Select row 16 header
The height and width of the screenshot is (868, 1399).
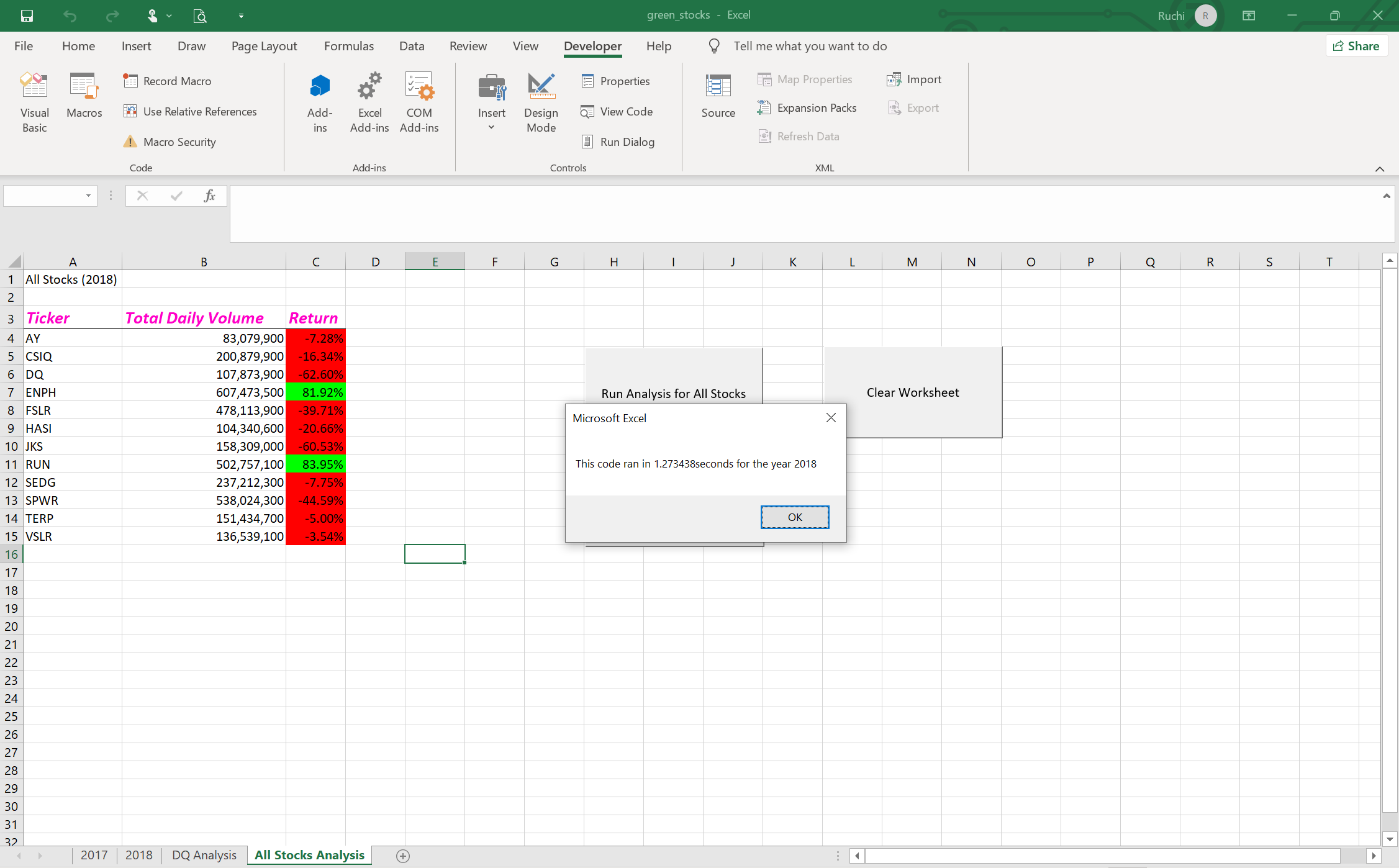11,554
